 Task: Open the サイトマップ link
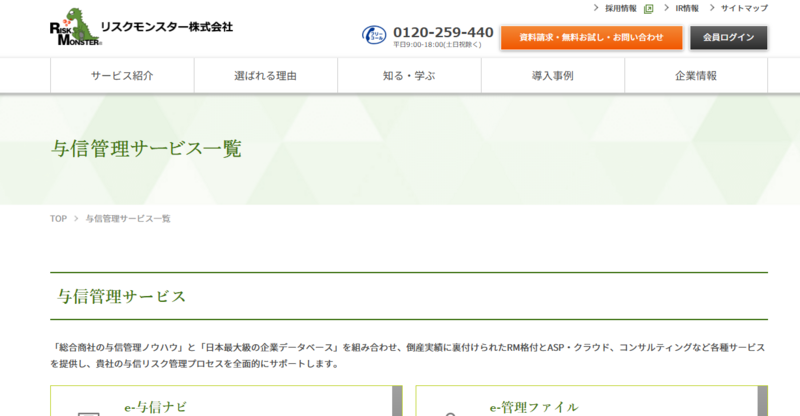[x=744, y=8]
